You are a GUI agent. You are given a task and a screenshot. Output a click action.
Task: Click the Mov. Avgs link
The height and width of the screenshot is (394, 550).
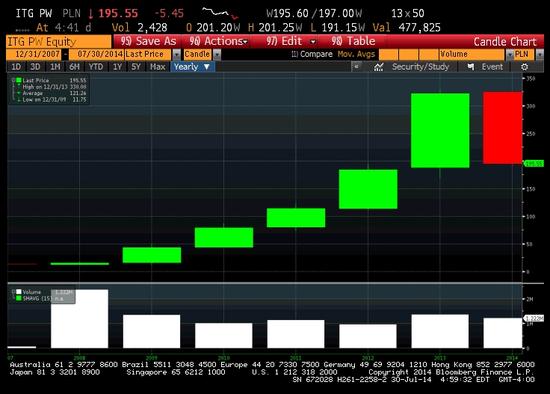click(356, 54)
